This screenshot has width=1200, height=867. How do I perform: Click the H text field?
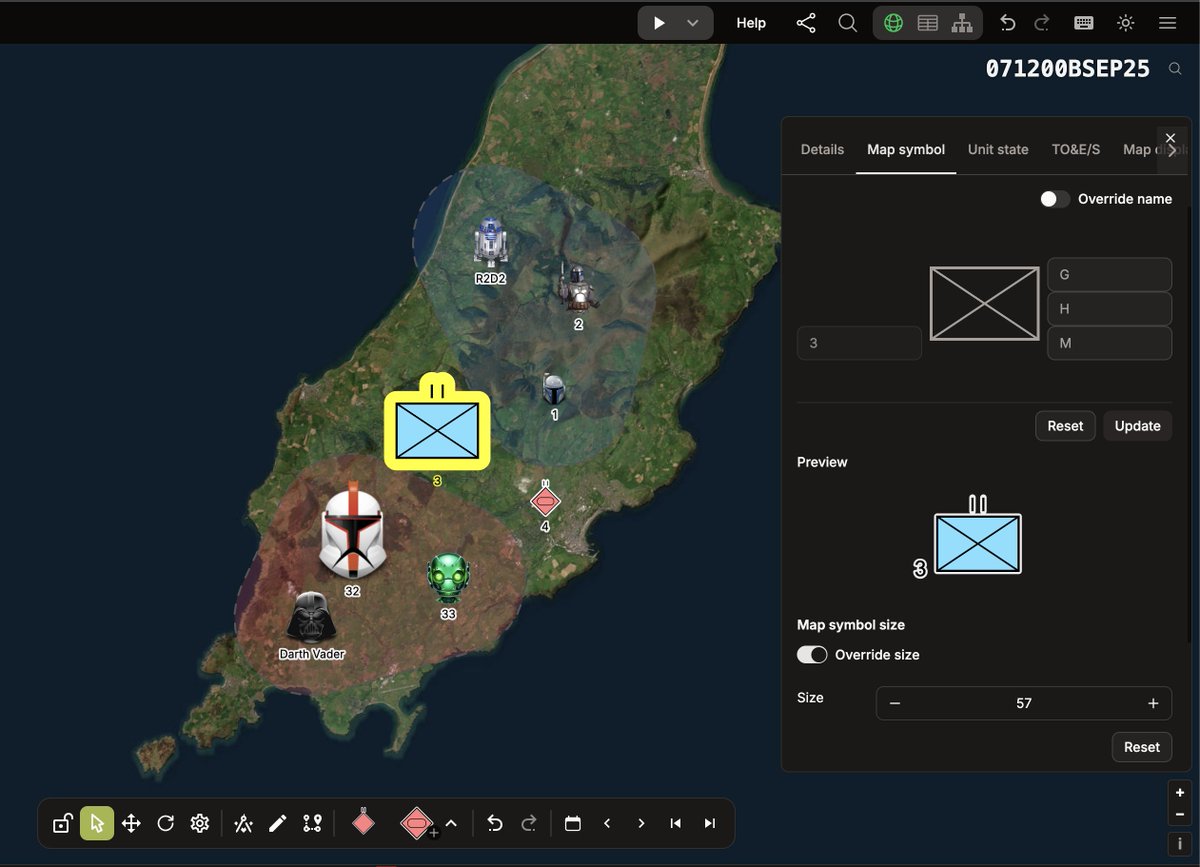(x=1109, y=309)
